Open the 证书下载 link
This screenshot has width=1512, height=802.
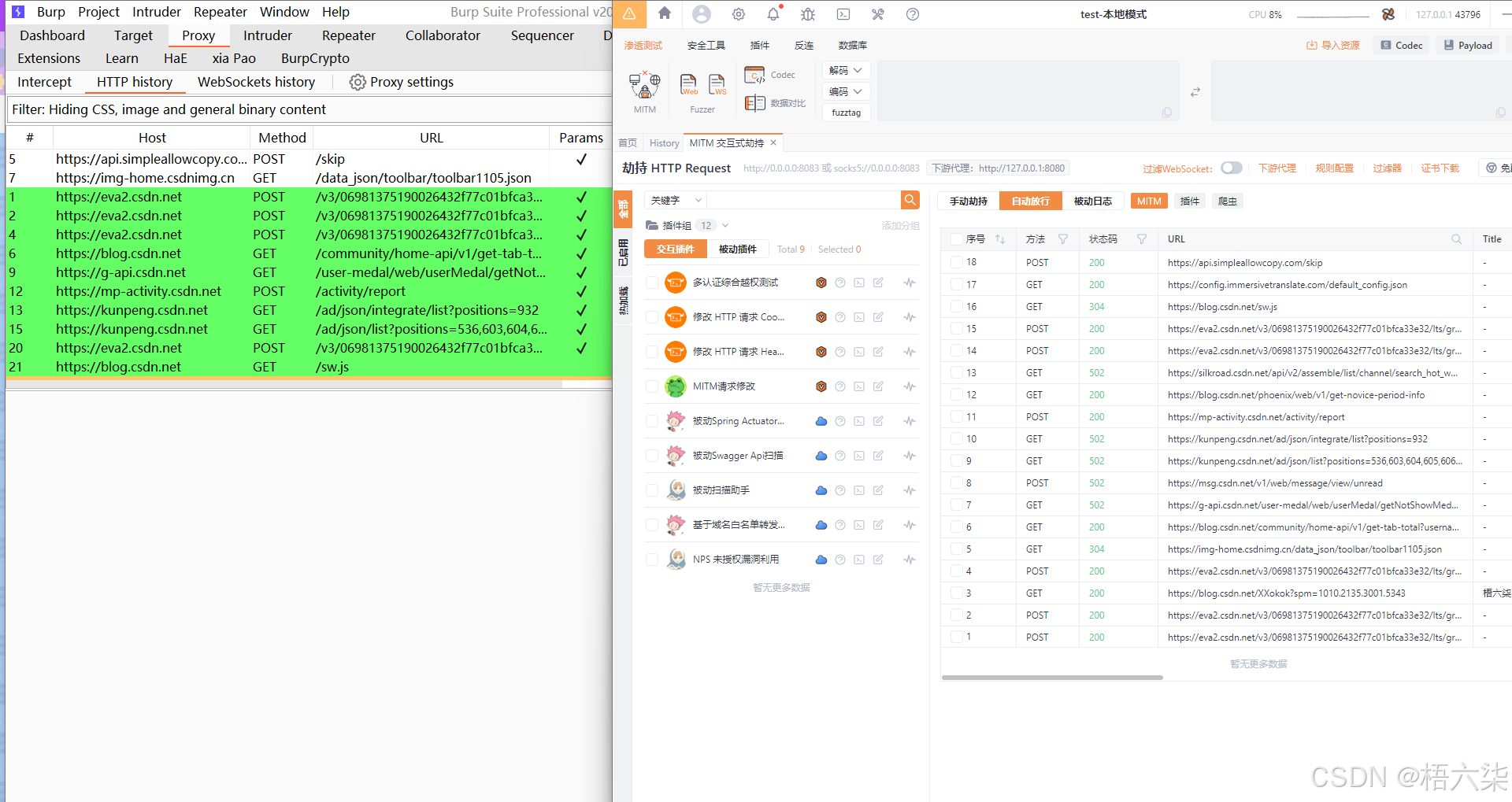point(1440,168)
